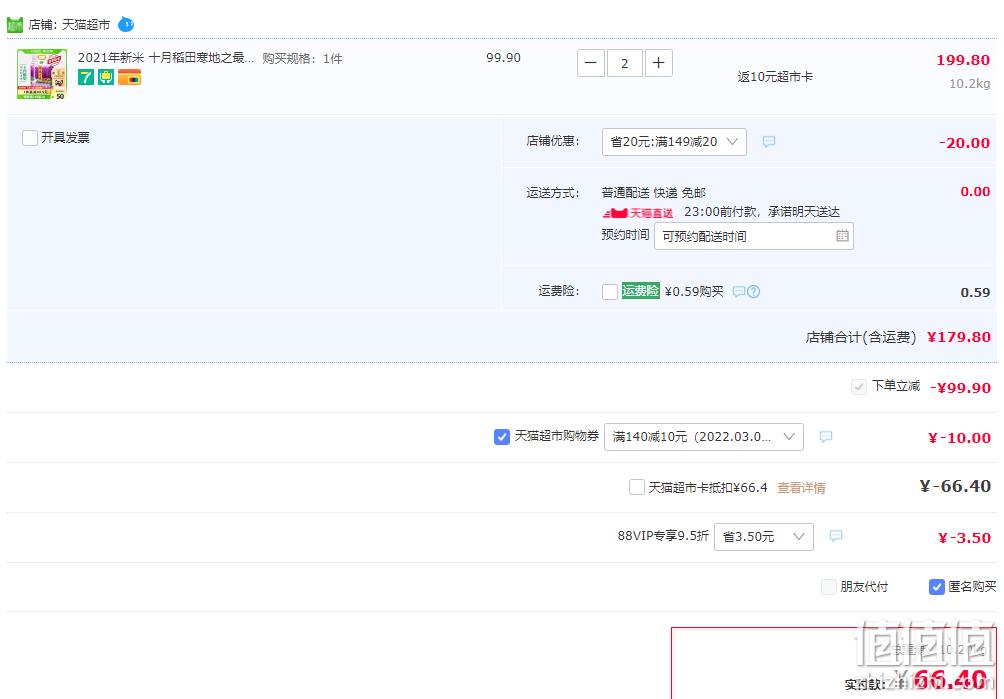The width and height of the screenshot is (1004, 699).
Task: Click the note icon beside the 店铺优惠 dropdown
Action: 769,141
